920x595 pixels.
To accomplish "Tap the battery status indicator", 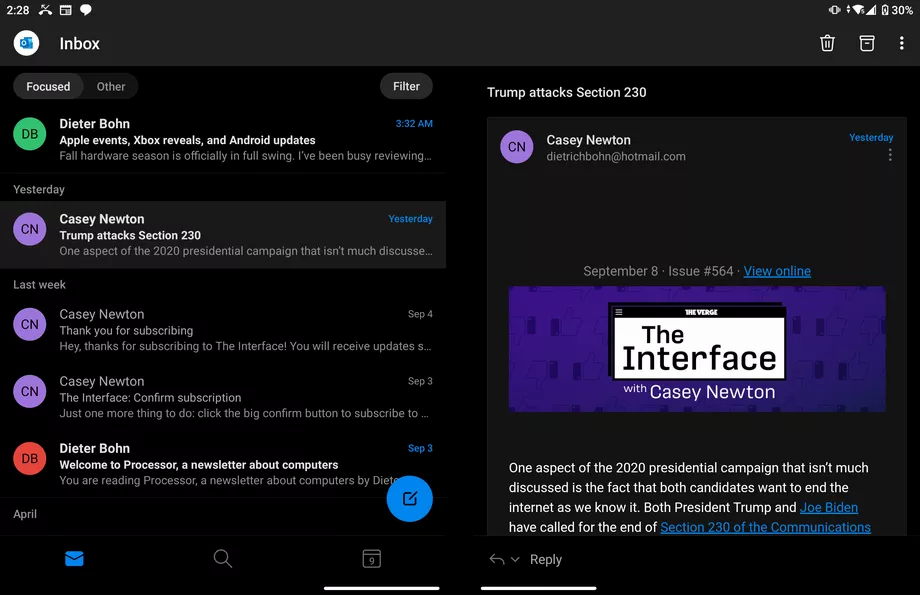I will (897, 10).
